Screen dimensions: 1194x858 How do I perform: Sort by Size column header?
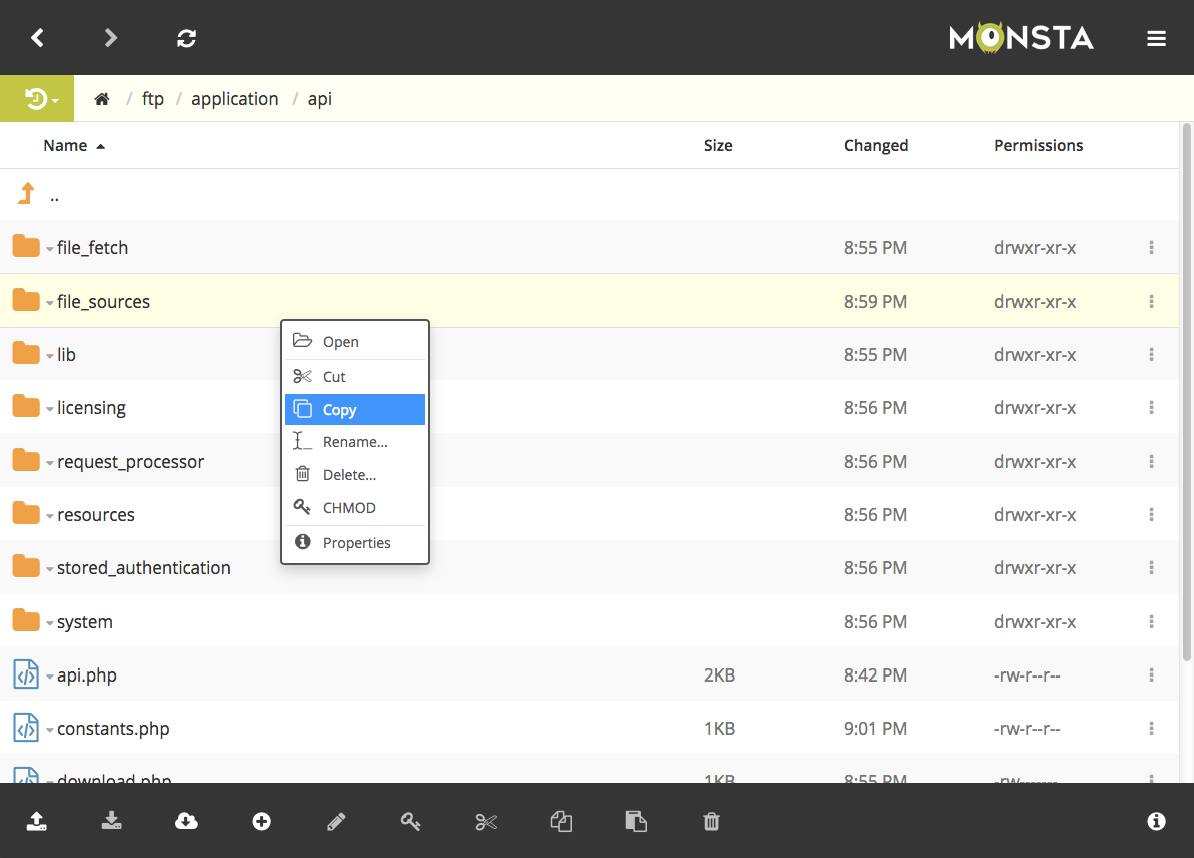(718, 145)
